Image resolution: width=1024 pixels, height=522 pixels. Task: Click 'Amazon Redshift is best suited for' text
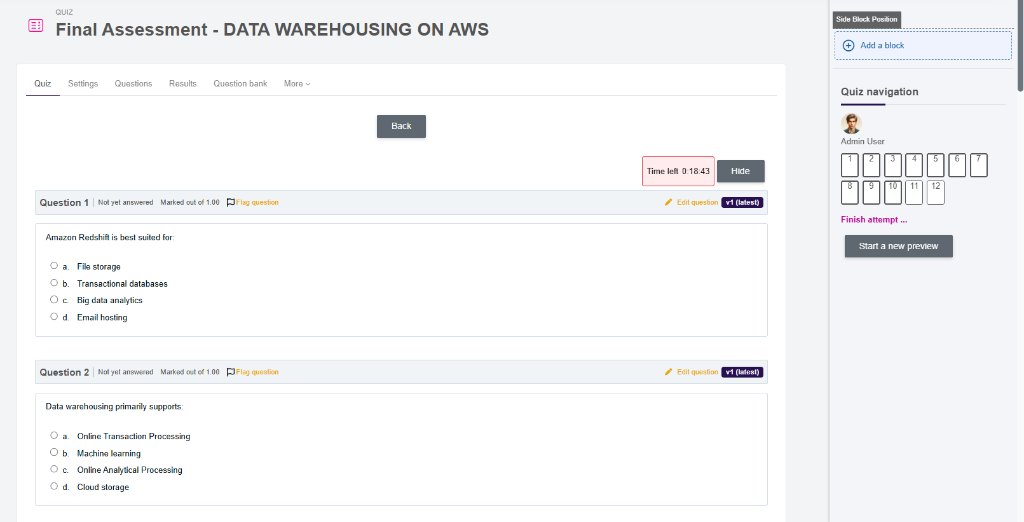(x=110, y=237)
